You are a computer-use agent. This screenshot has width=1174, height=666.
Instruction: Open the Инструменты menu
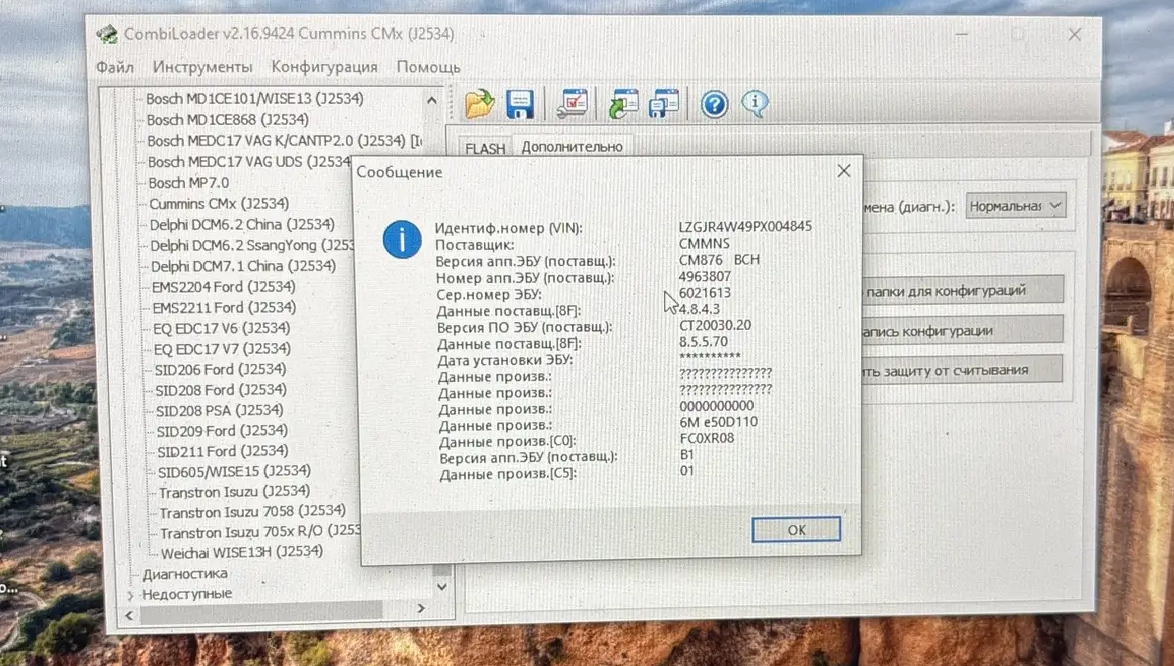pos(202,67)
